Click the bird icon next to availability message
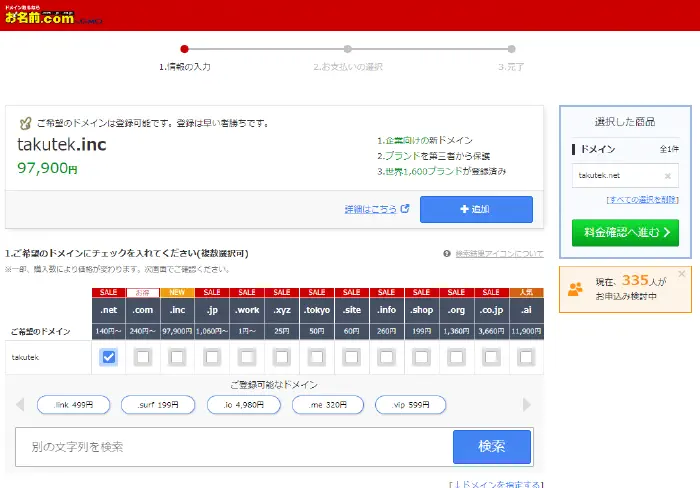This screenshot has width=700, height=488. [x=25, y=123]
